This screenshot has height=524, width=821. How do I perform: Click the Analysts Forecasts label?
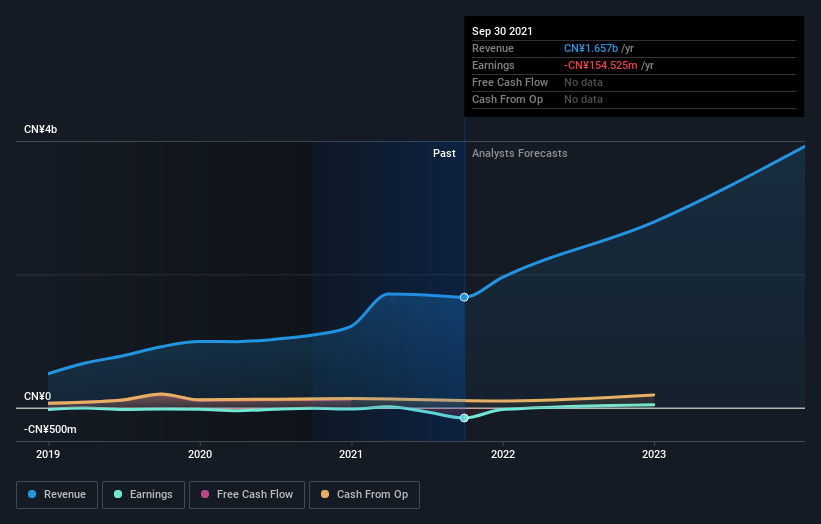519,153
